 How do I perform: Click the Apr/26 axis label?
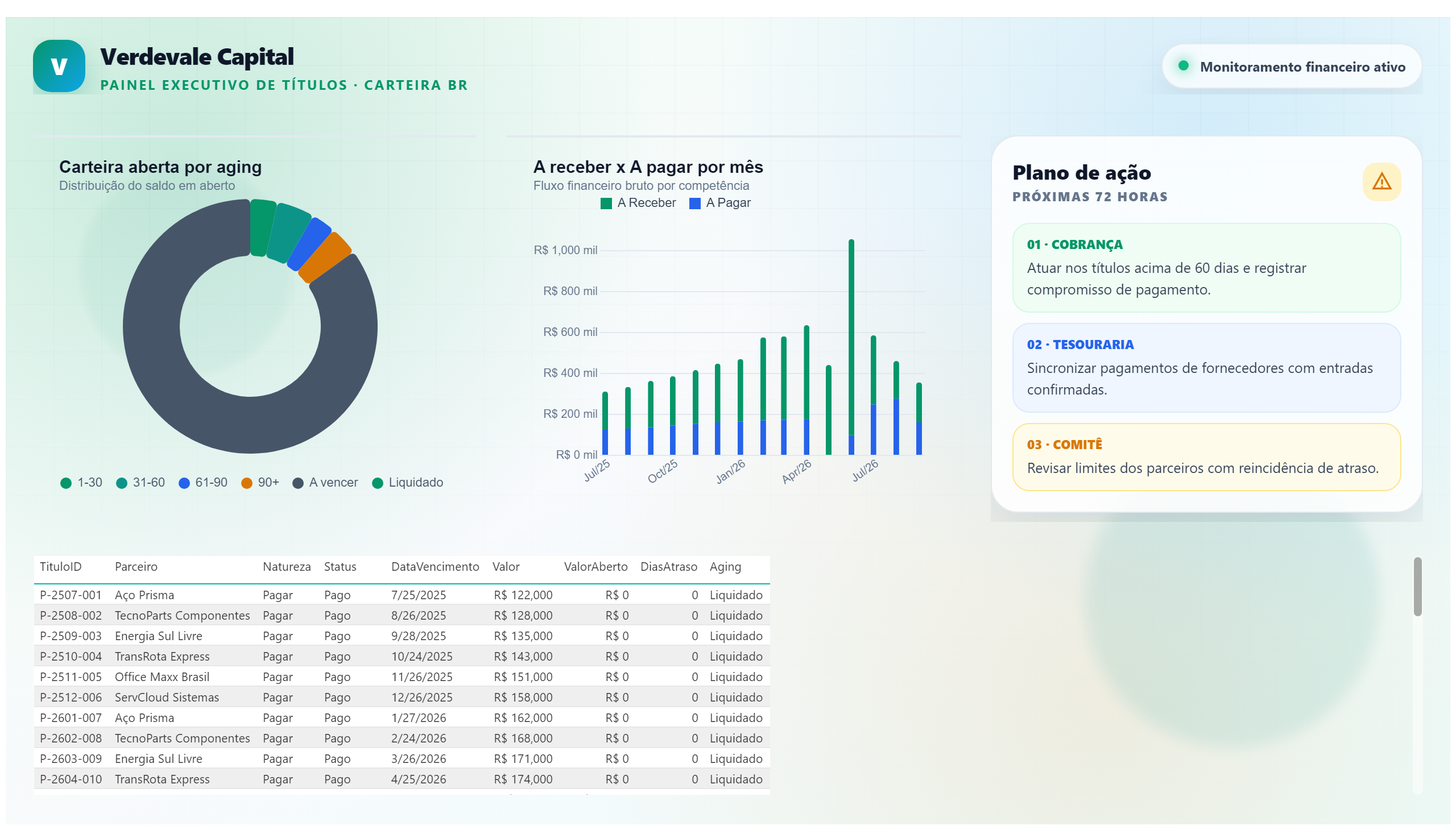click(797, 471)
